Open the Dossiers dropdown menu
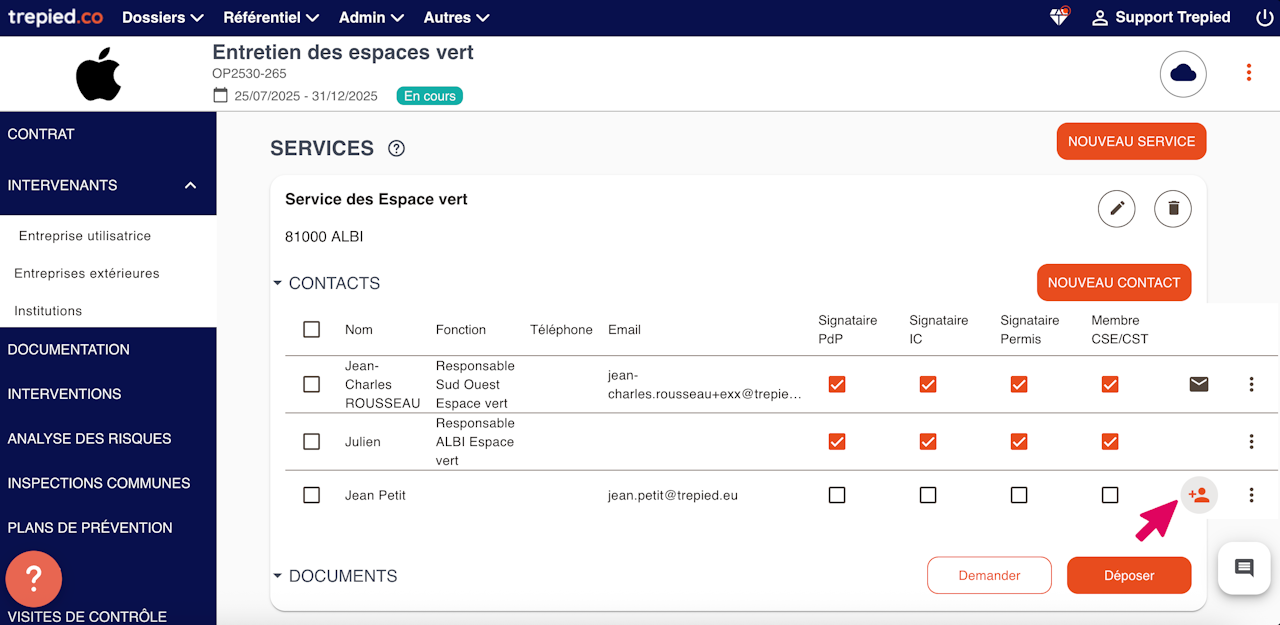 click(x=163, y=17)
